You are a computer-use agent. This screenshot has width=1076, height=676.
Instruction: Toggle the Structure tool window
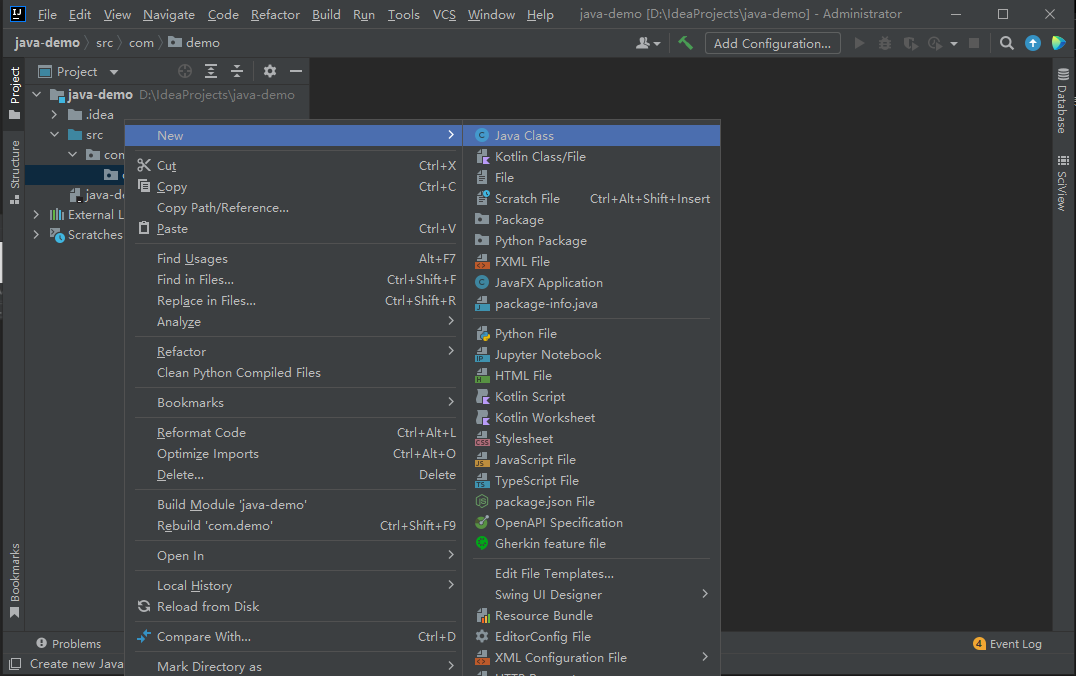(14, 172)
